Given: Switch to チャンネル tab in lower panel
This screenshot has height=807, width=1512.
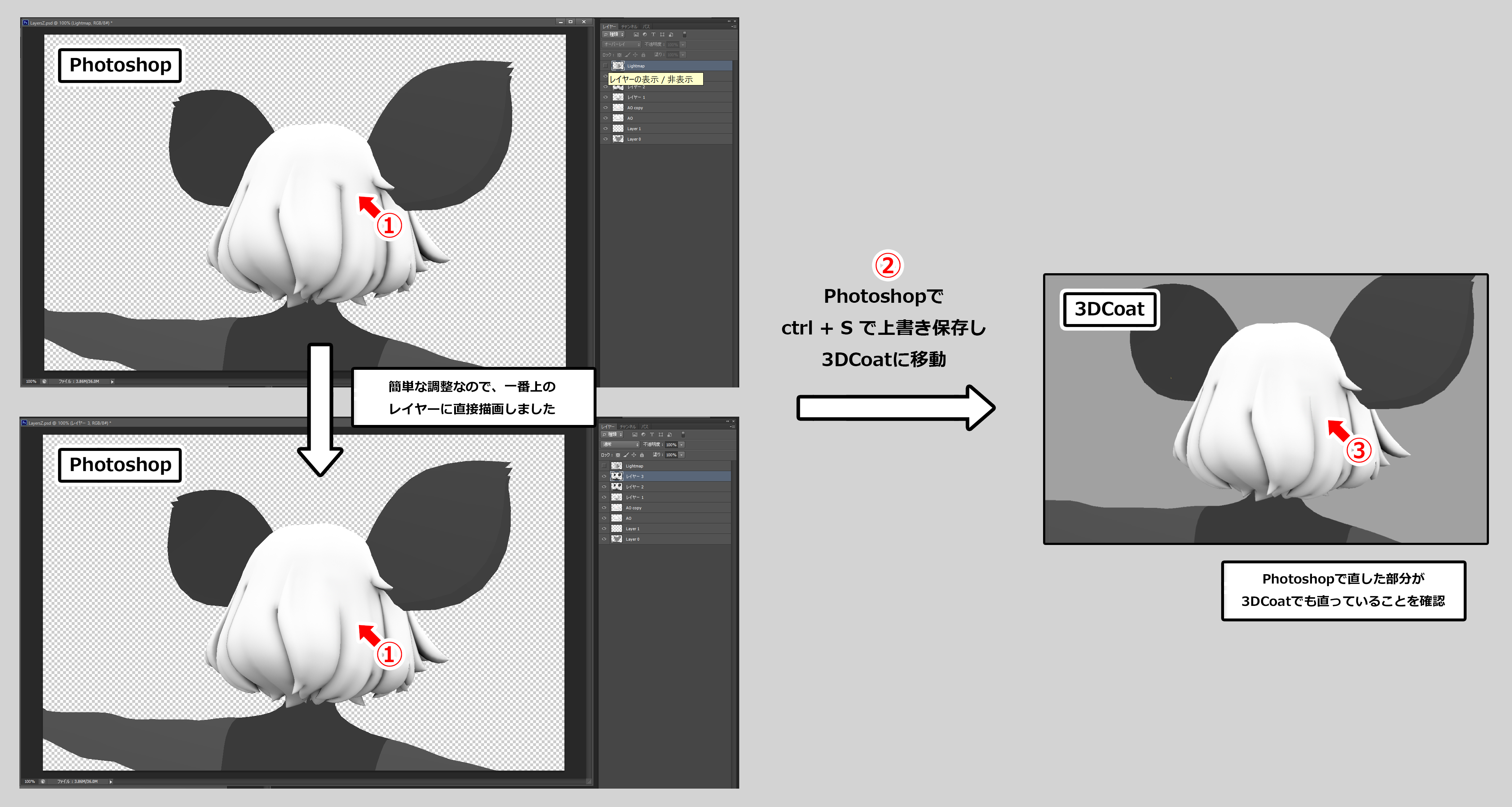Looking at the screenshot, I should [x=628, y=427].
